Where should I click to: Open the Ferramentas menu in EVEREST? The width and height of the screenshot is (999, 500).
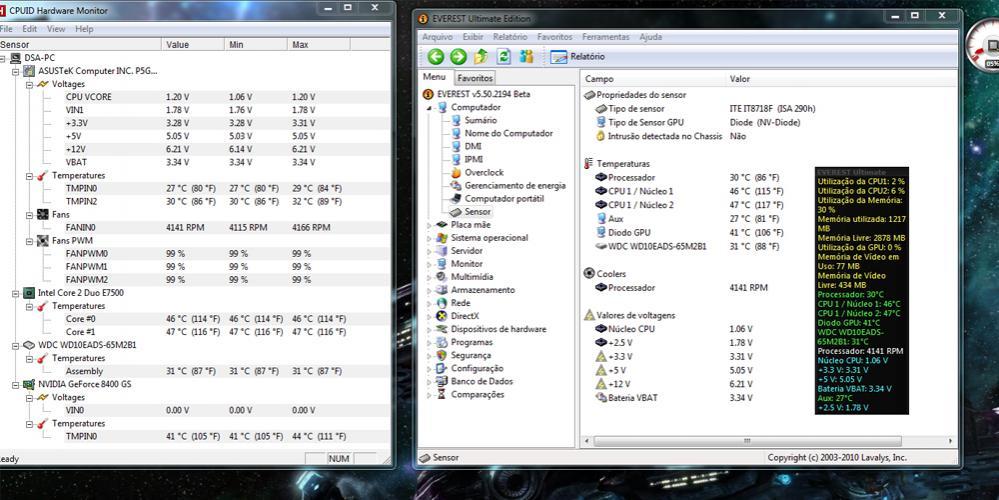coord(605,37)
